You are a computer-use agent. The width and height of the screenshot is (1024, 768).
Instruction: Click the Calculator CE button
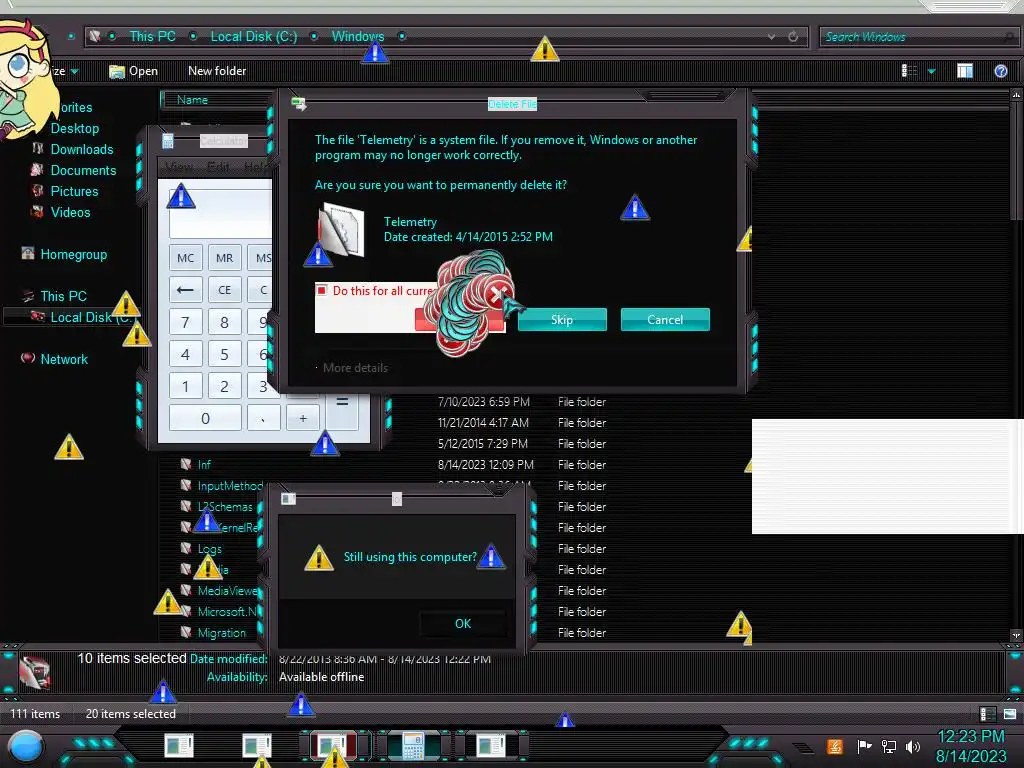[x=224, y=290]
